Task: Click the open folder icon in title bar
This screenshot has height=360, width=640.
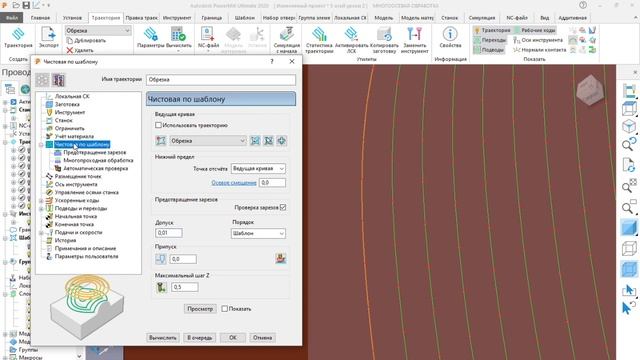Action: pyautogui.click(x=16, y=5)
